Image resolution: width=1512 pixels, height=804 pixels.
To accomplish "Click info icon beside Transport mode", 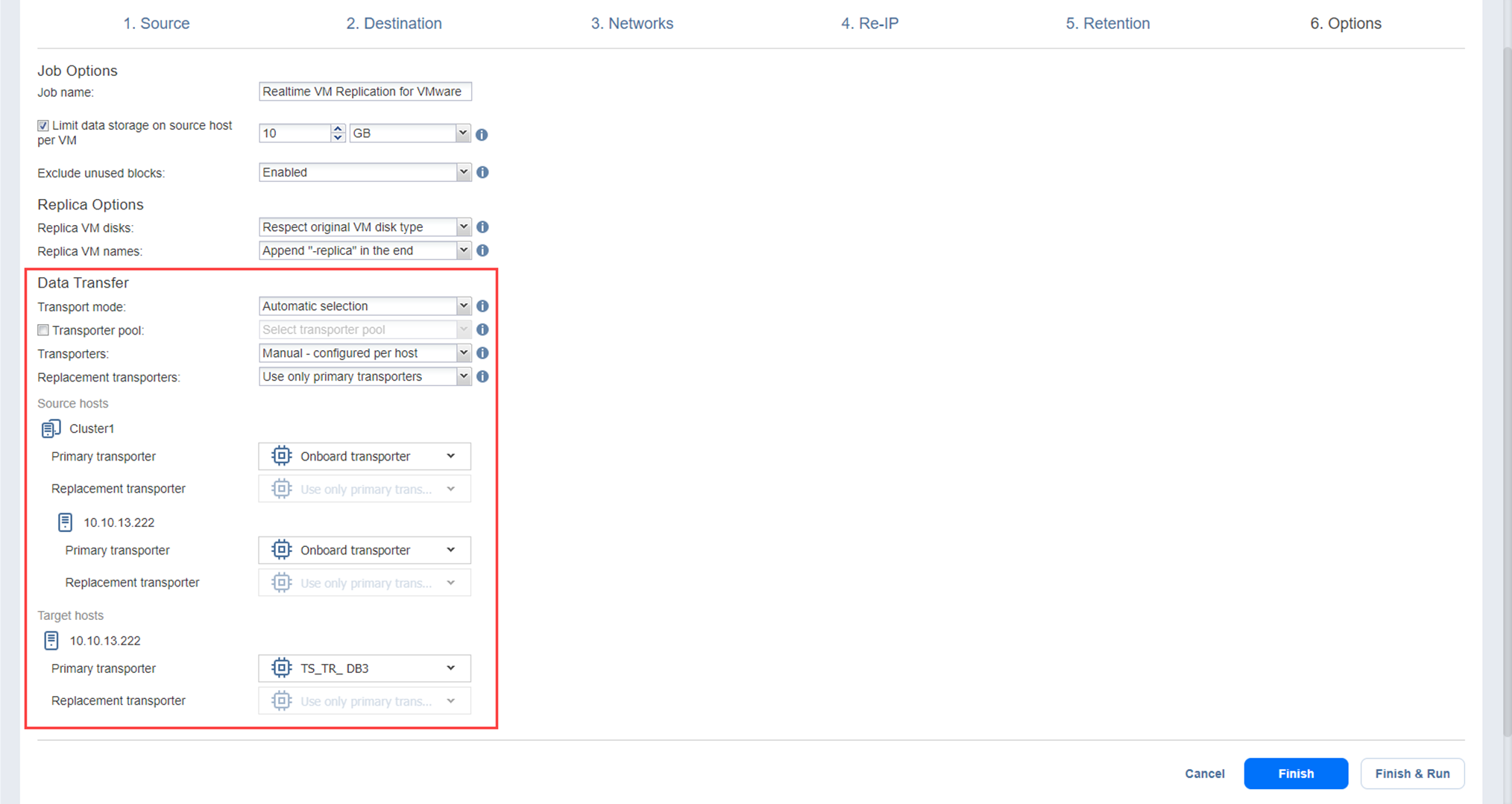I will coord(482,306).
